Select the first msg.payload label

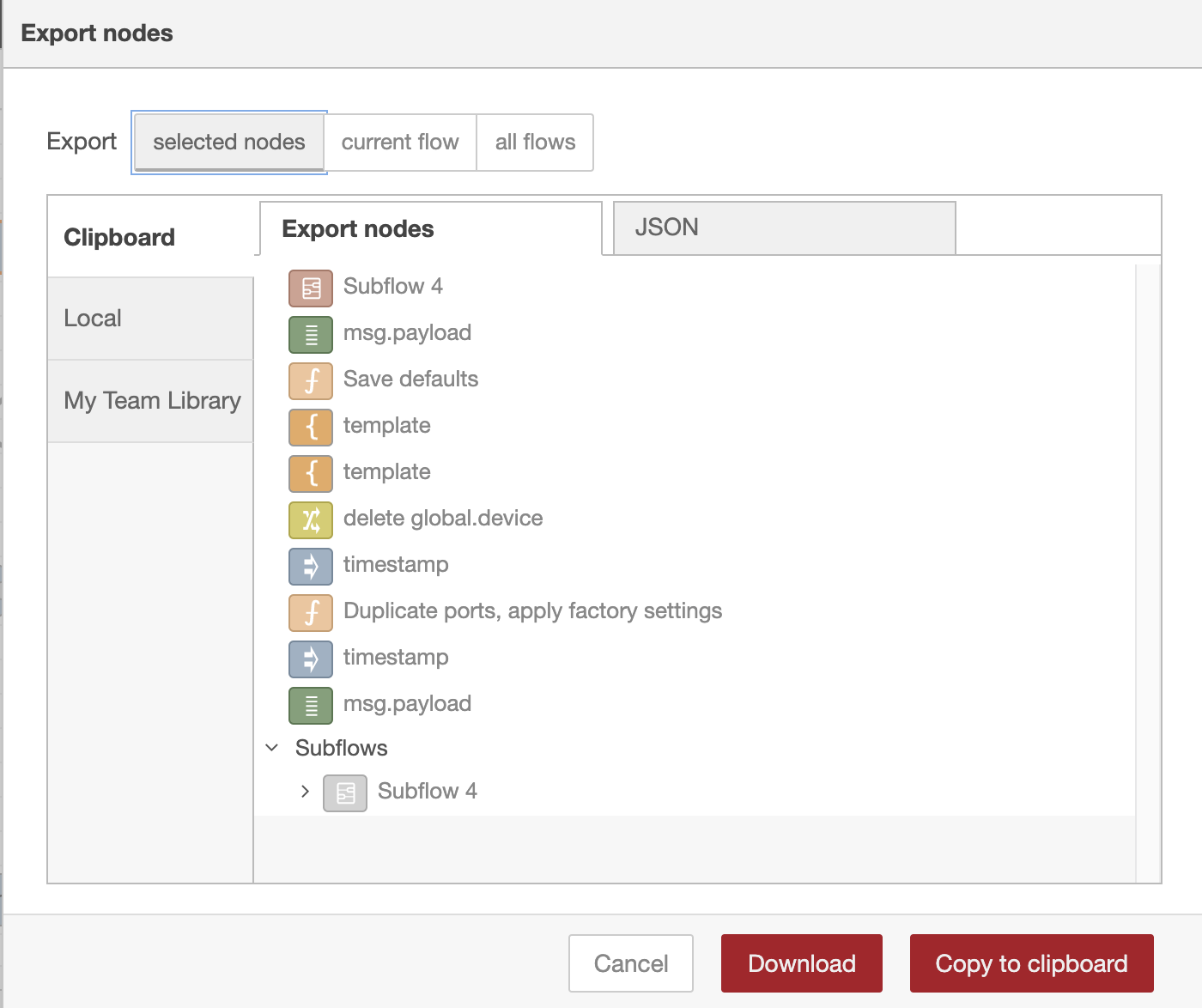click(x=407, y=333)
